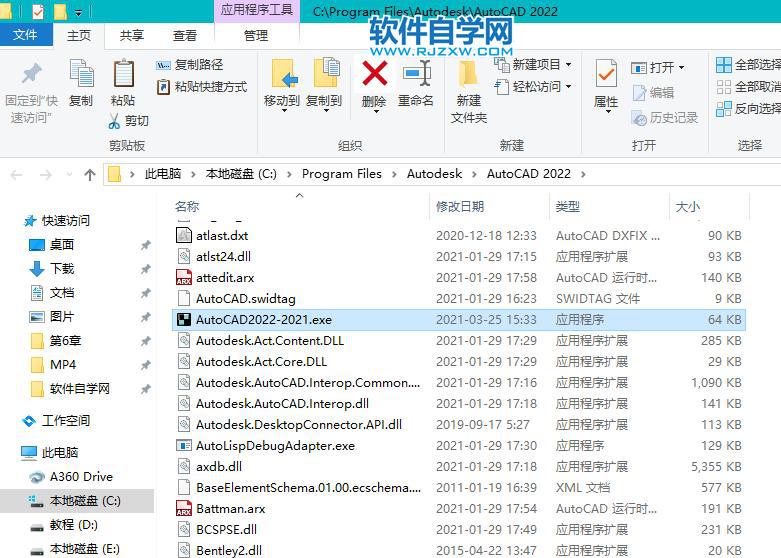
Task: Click the Back navigation arrow
Action: point(16,175)
